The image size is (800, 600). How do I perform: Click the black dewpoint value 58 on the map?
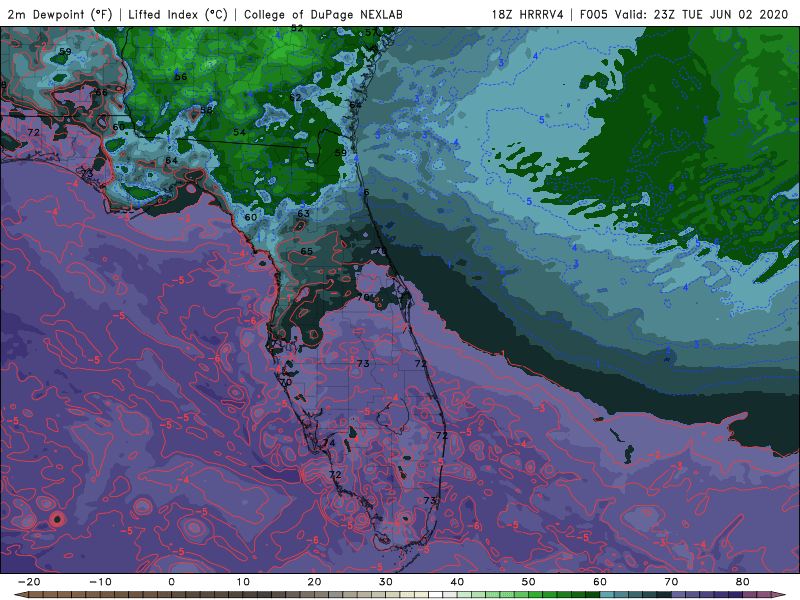pos(206,110)
